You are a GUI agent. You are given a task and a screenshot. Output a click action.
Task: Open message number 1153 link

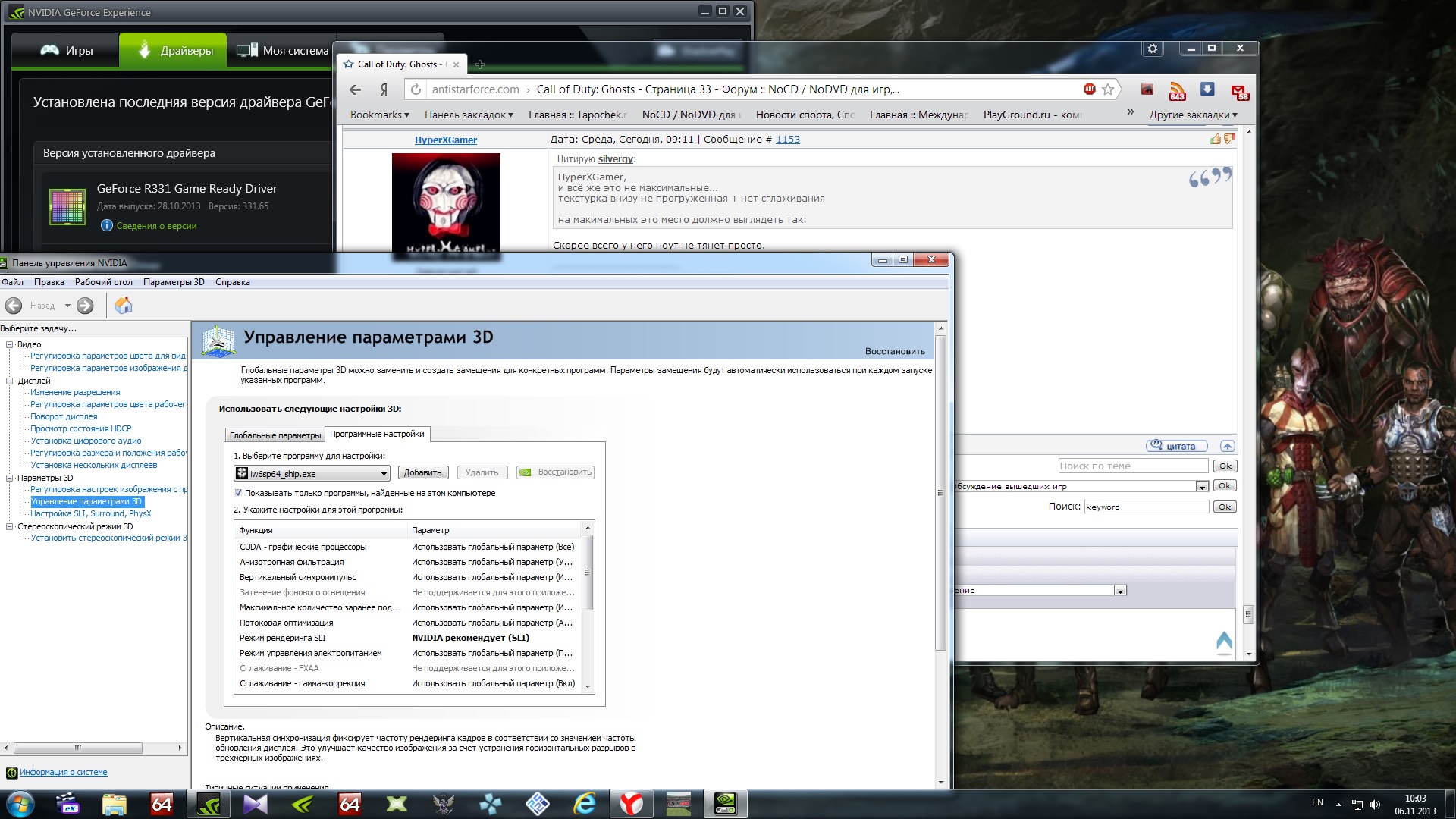[787, 140]
